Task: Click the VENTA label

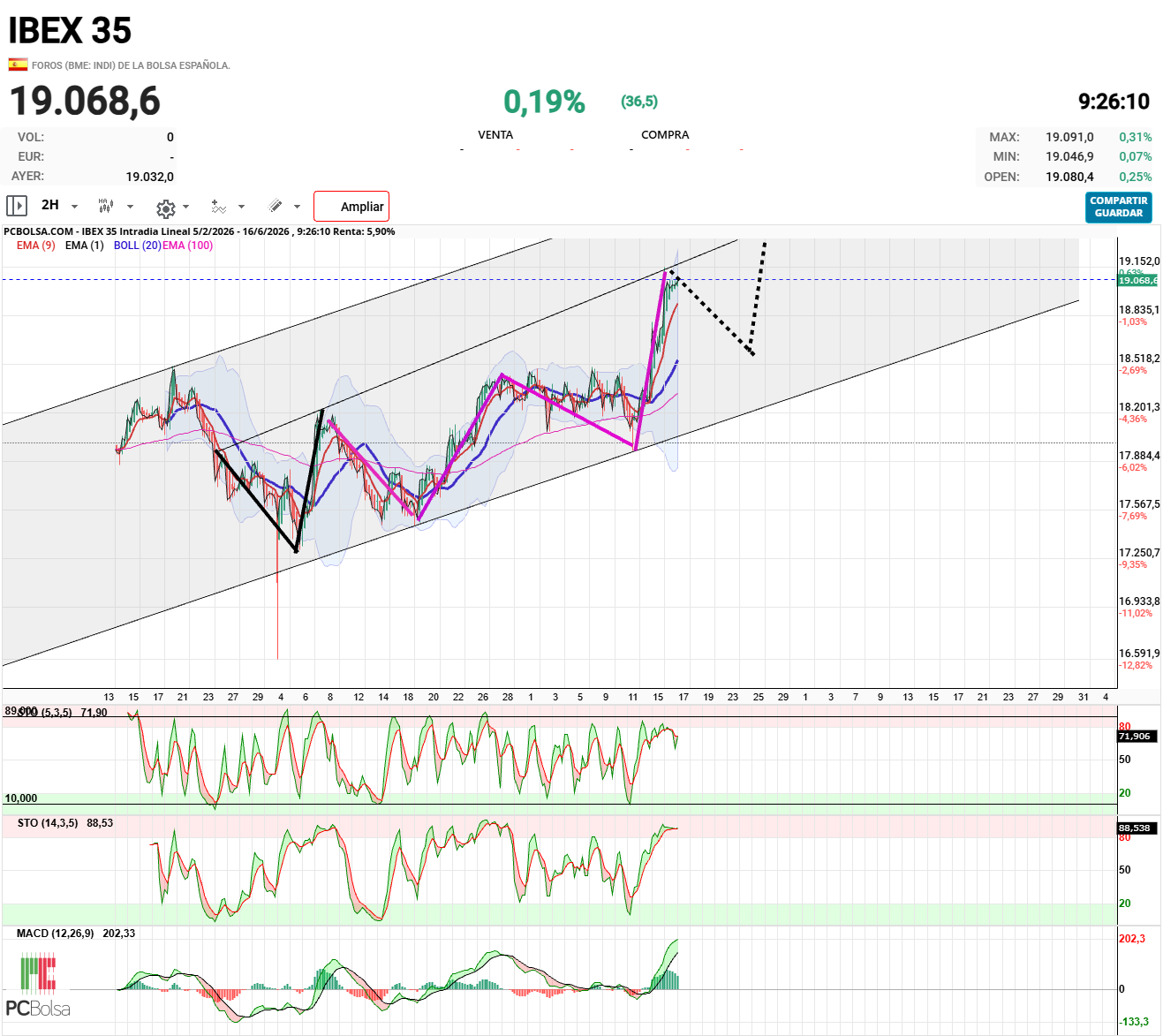Action: point(495,135)
